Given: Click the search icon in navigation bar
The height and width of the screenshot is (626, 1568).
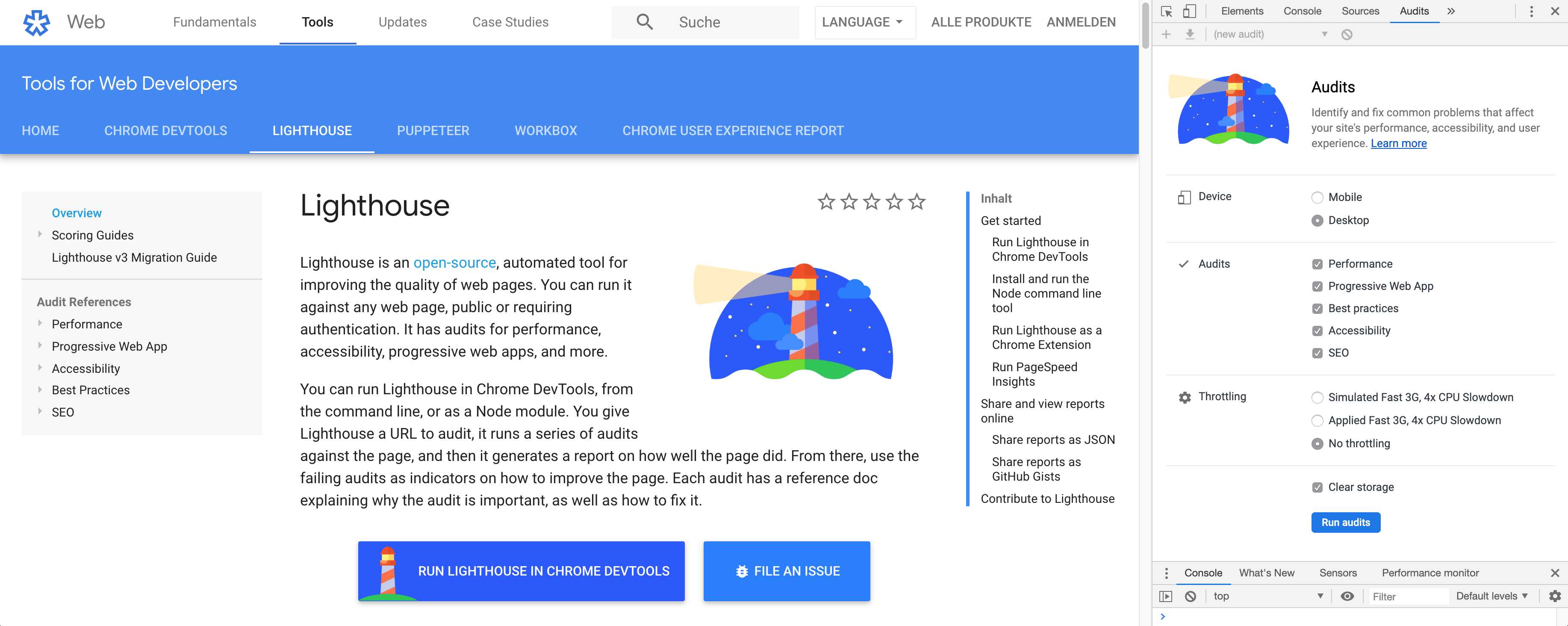Looking at the screenshot, I should 644,22.
